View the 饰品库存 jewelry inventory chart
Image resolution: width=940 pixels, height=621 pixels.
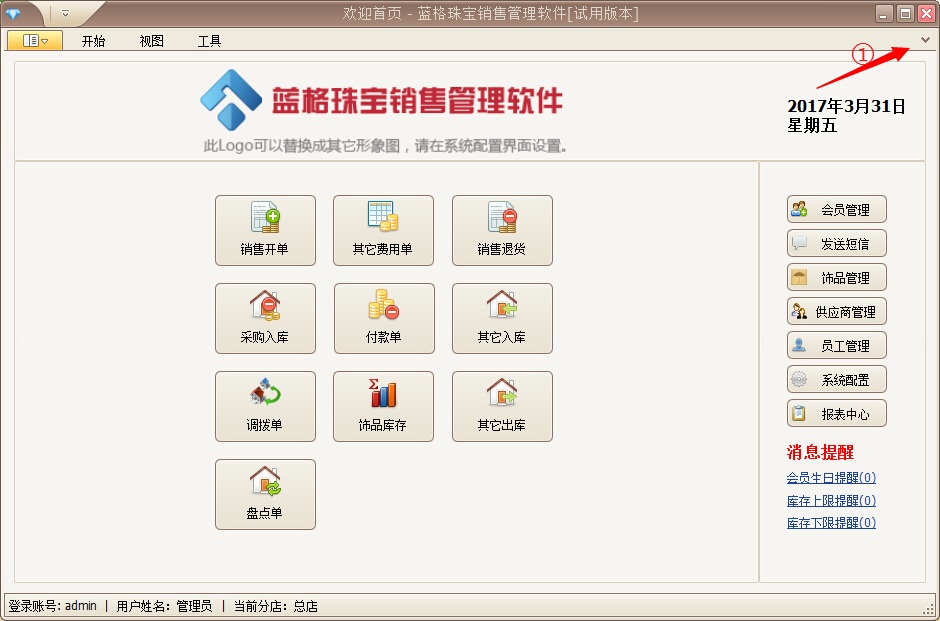pos(383,406)
